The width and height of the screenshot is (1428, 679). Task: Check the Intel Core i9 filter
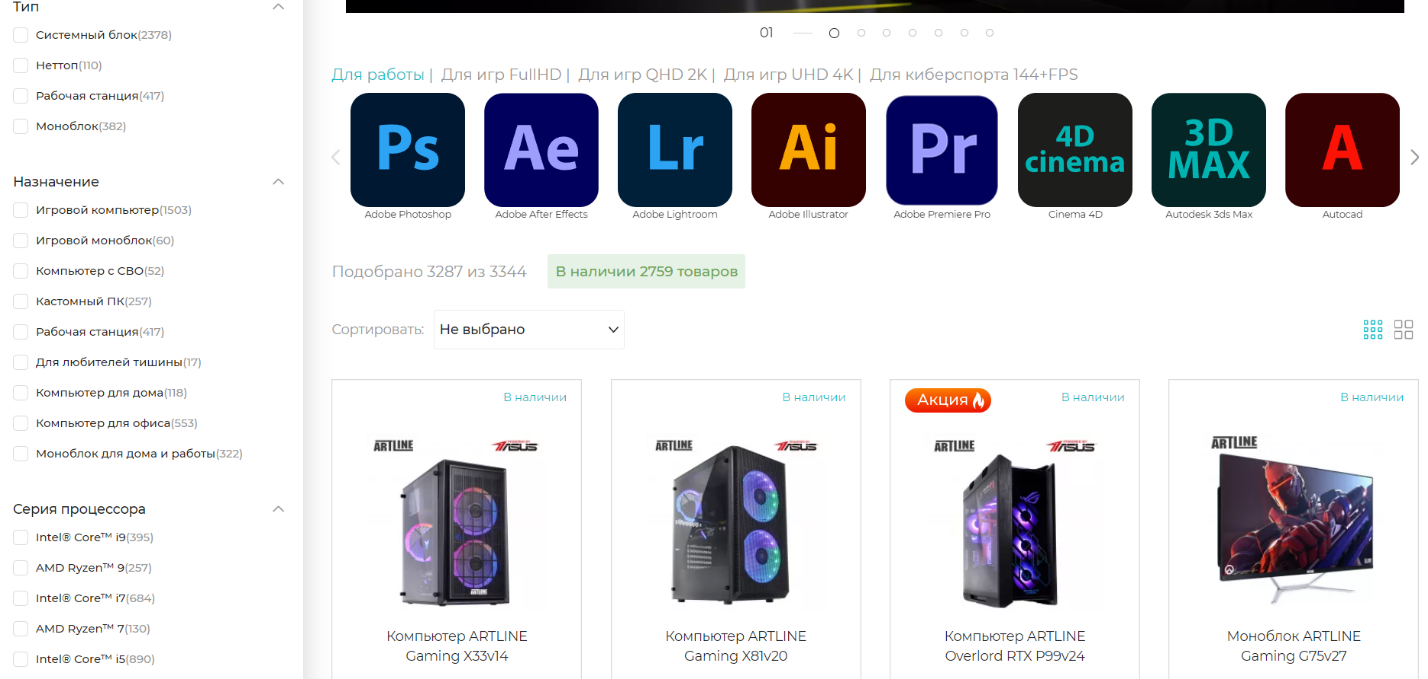click(20, 537)
